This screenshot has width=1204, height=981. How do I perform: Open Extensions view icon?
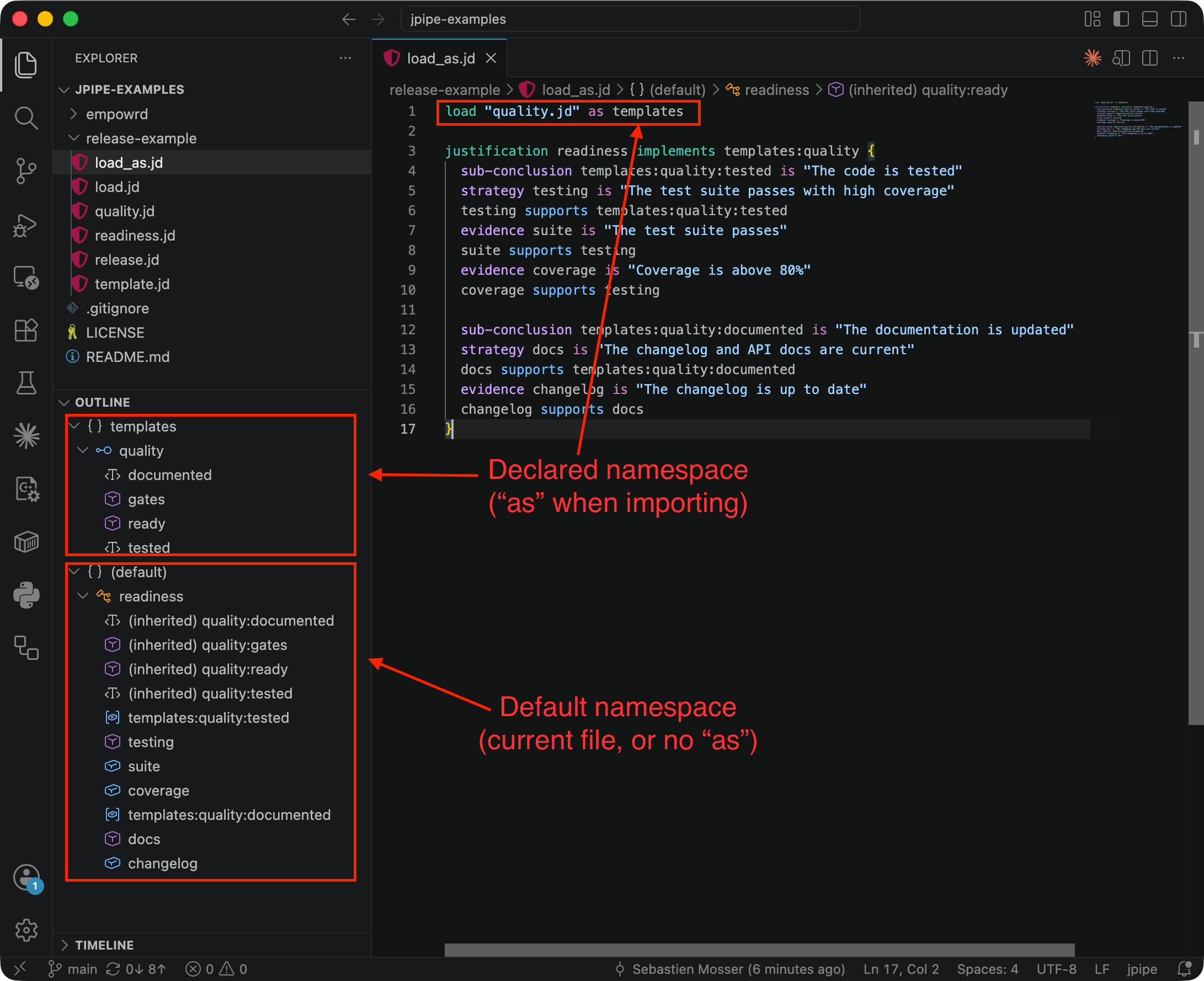(x=26, y=330)
